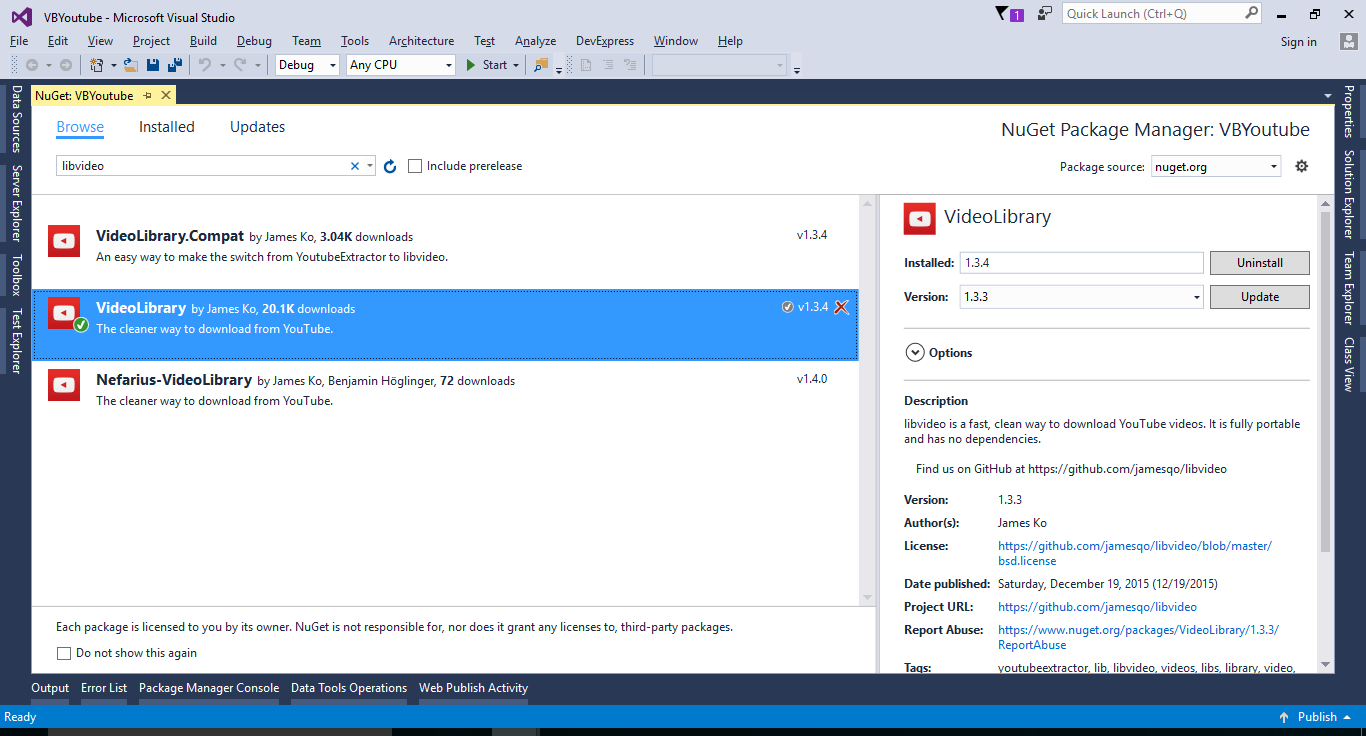The image size is (1366, 736).
Task: Open the Project URL libvideo link
Action: click(1097, 607)
